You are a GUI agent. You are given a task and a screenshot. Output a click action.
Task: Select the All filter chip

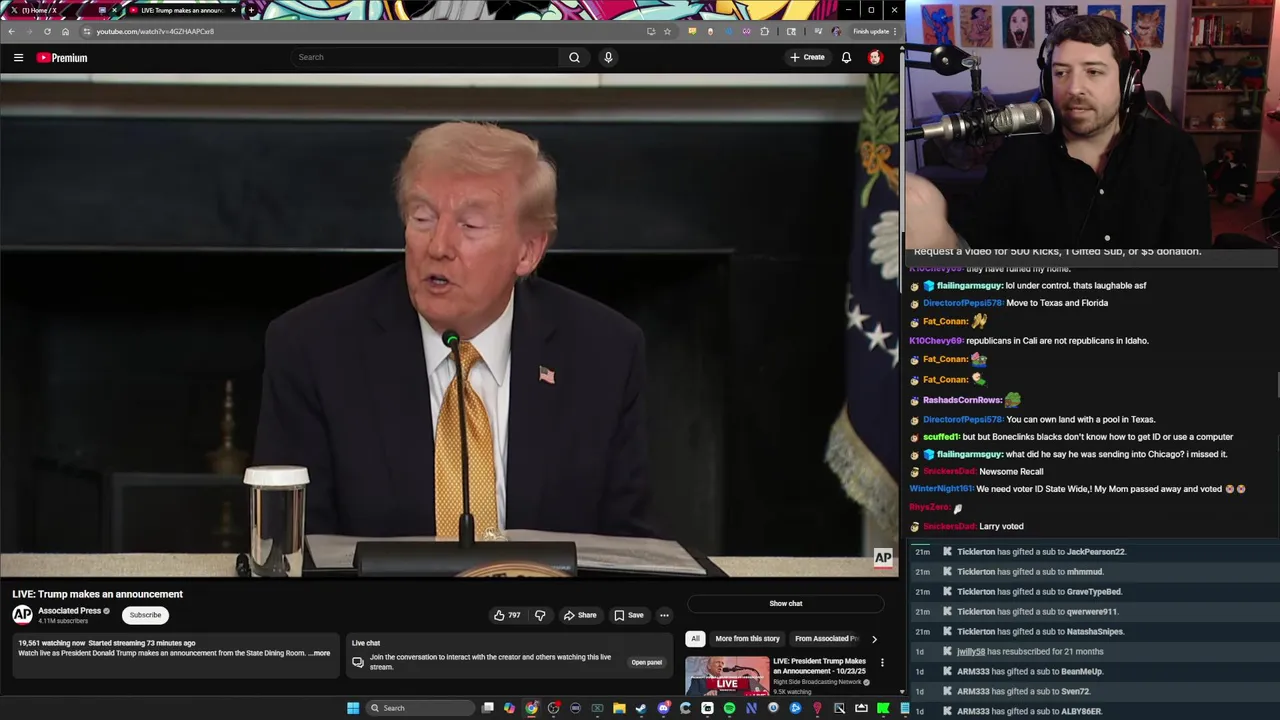click(x=695, y=638)
